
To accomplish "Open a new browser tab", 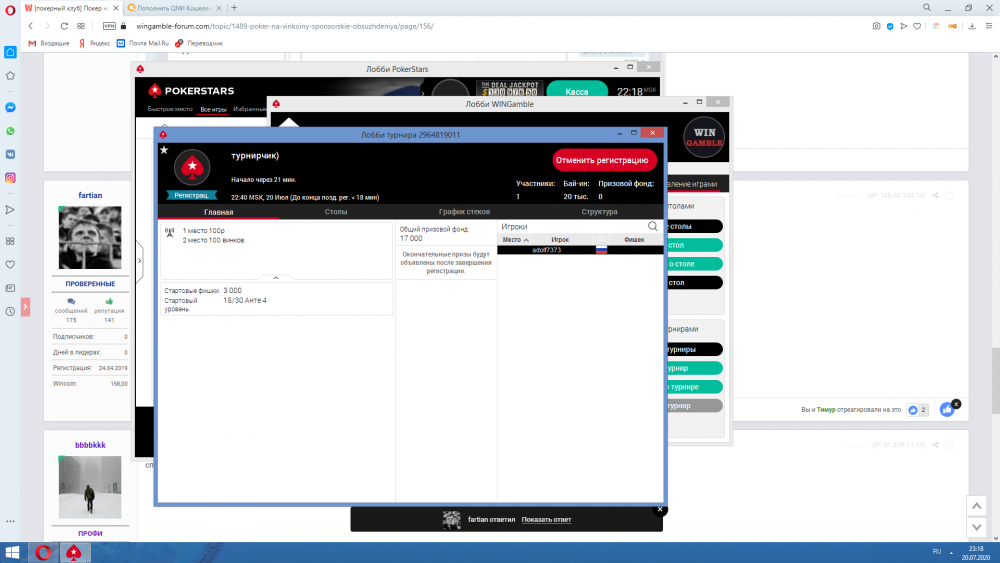I will coord(234,8).
